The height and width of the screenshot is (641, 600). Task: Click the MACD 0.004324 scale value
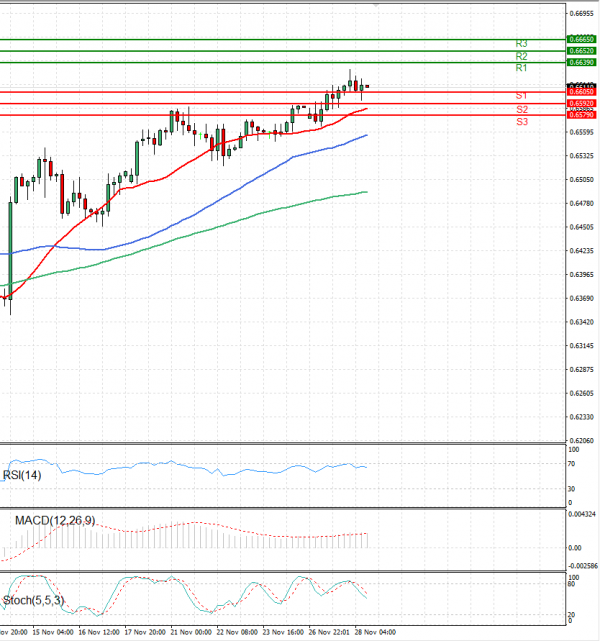click(582, 514)
